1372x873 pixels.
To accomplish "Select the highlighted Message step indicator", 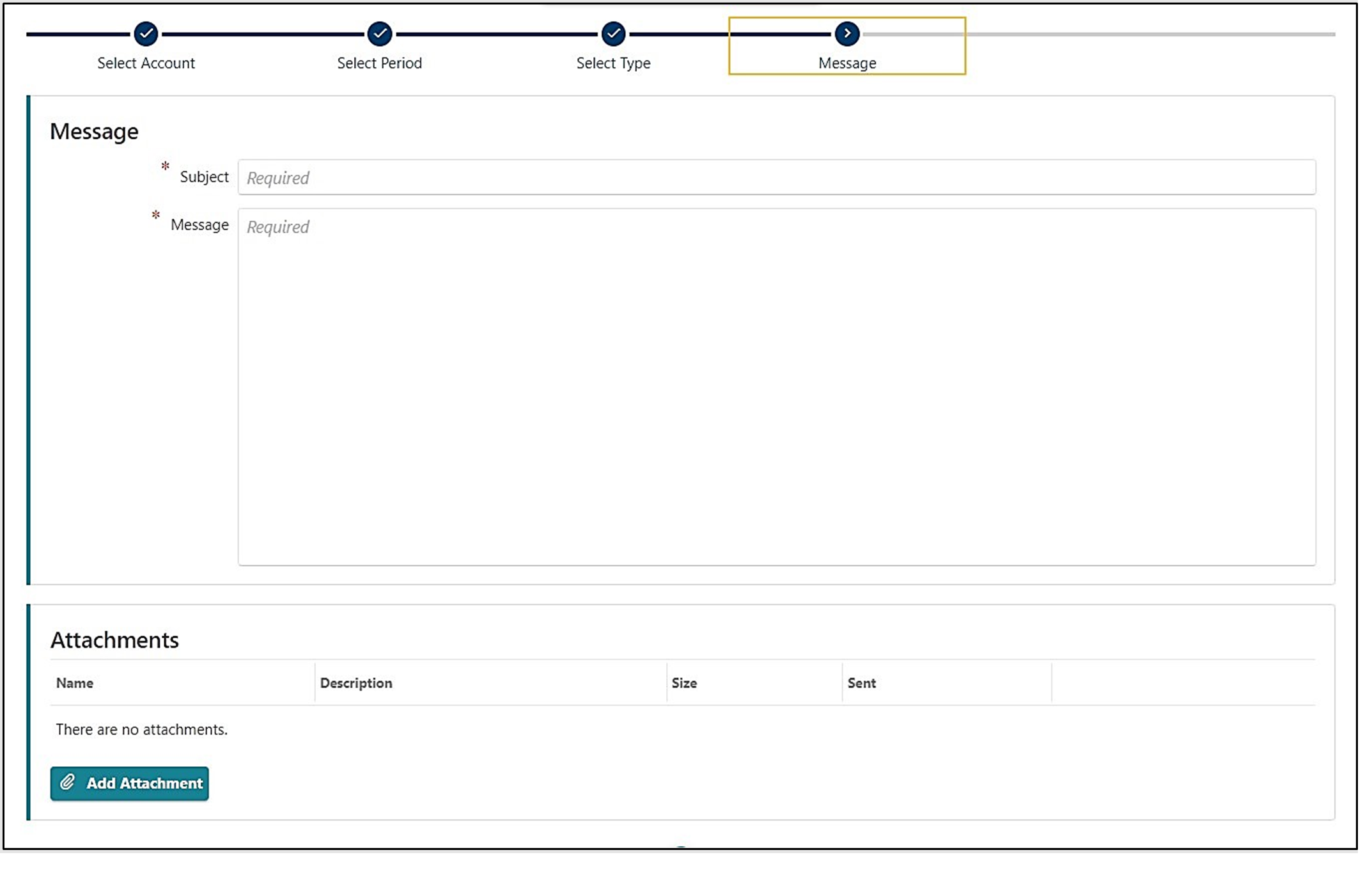I will pos(847,45).
